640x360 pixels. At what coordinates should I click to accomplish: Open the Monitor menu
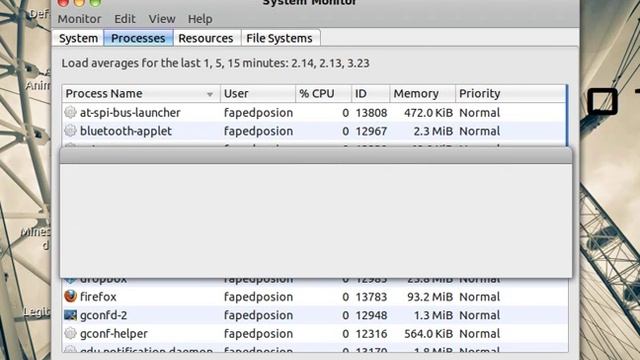point(79,19)
